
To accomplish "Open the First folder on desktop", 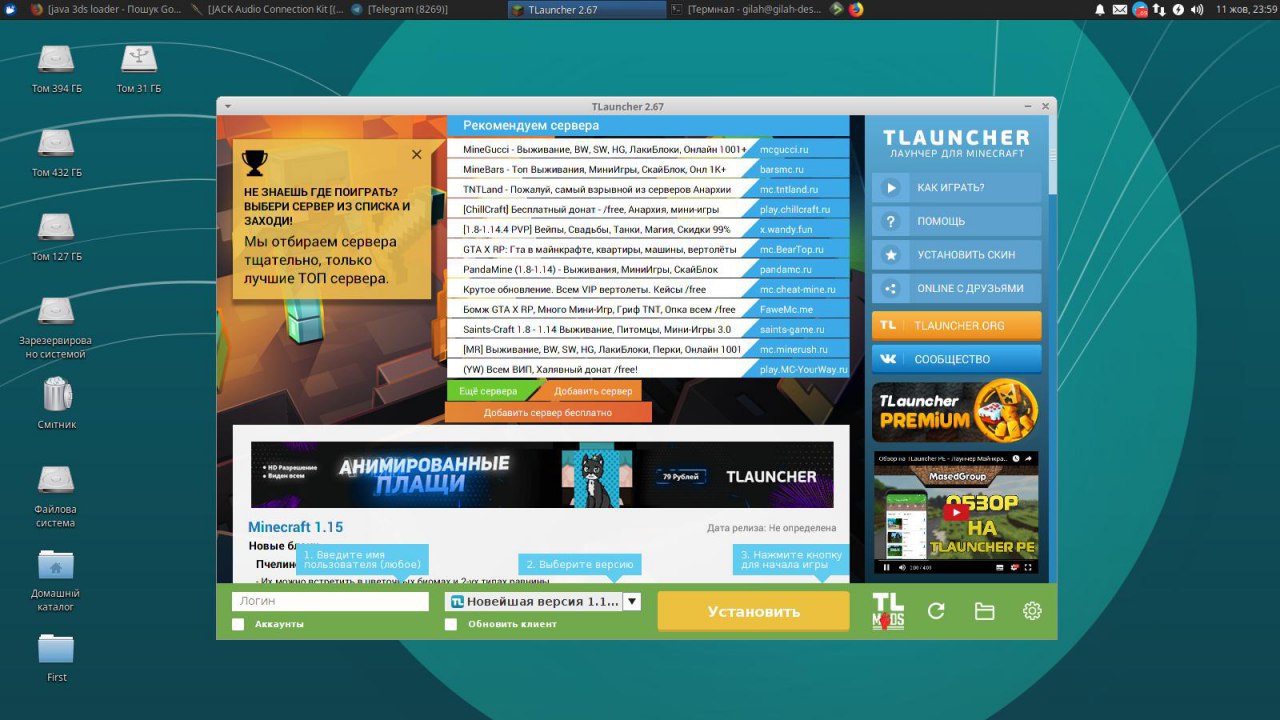I will pyautogui.click(x=56, y=649).
